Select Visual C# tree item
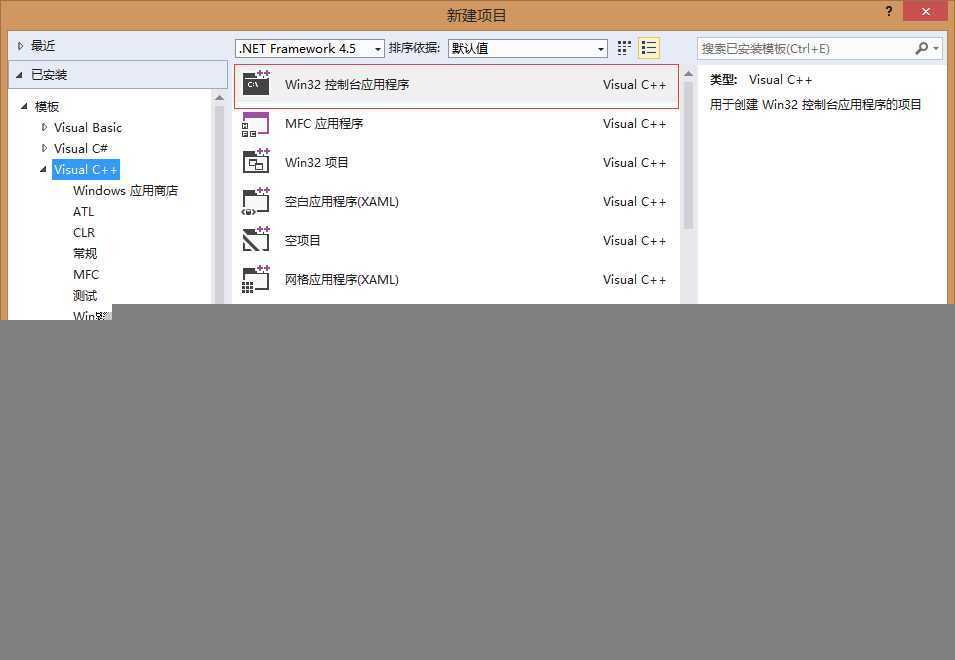 point(80,148)
